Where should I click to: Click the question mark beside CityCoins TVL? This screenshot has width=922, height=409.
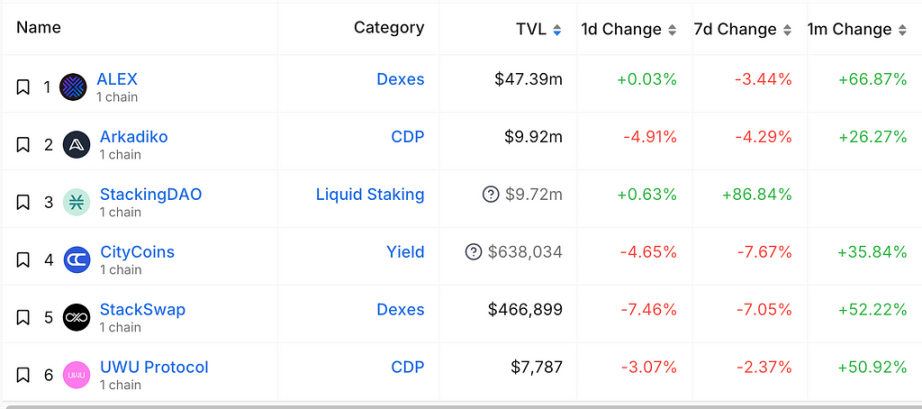(474, 252)
